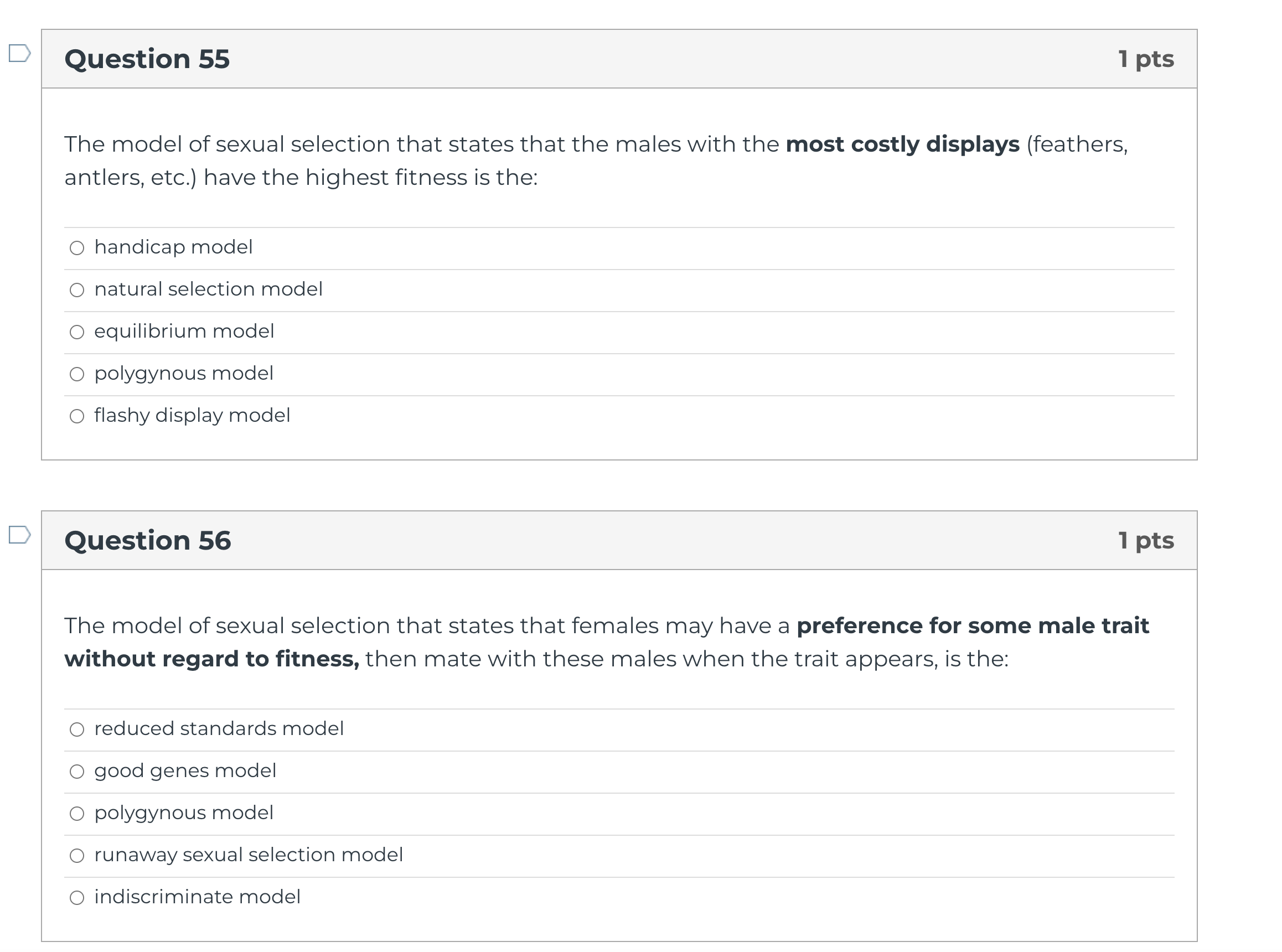Click the 1 pts label of Question 55

click(1146, 59)
